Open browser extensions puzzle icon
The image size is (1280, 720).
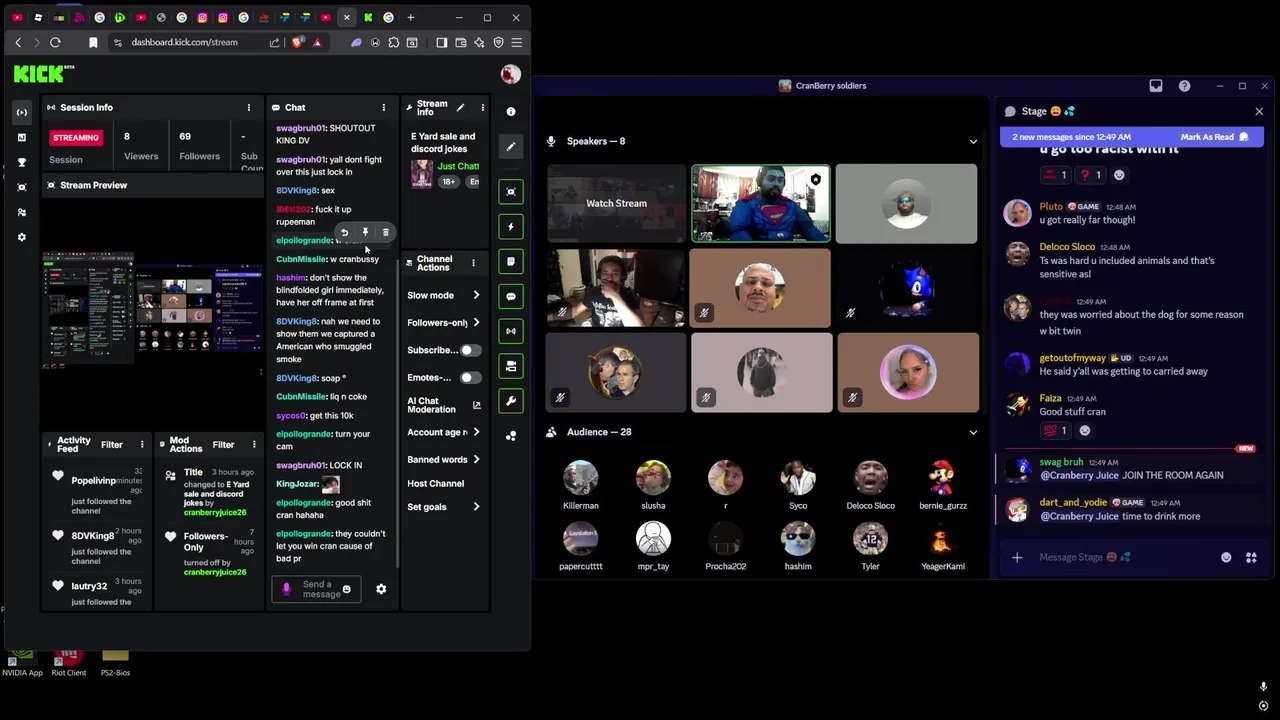click(394, 42)
